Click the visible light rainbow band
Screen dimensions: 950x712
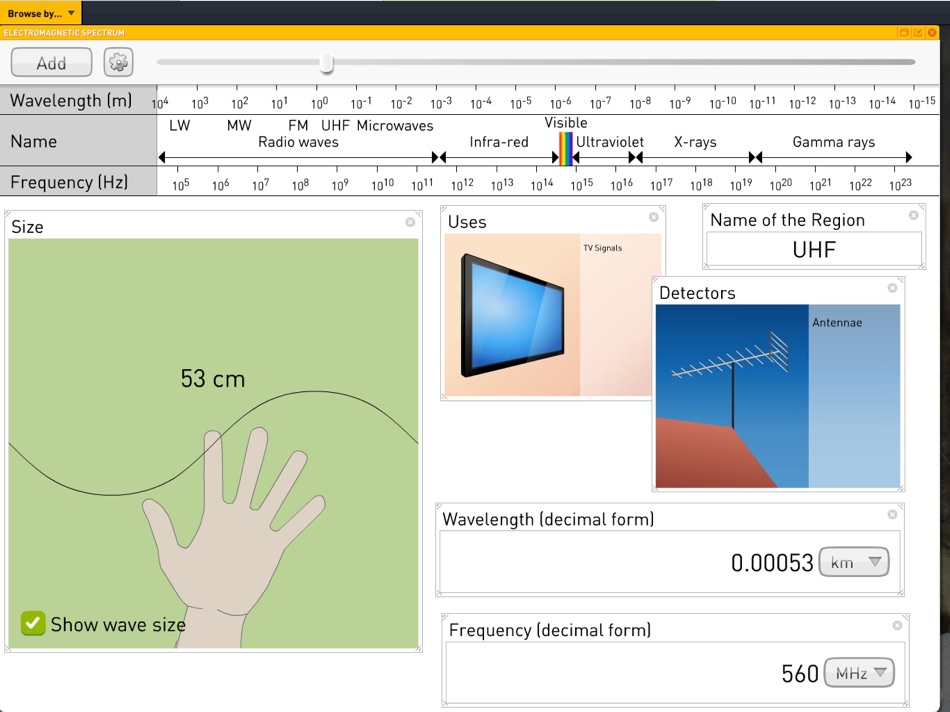click(566, 148)
